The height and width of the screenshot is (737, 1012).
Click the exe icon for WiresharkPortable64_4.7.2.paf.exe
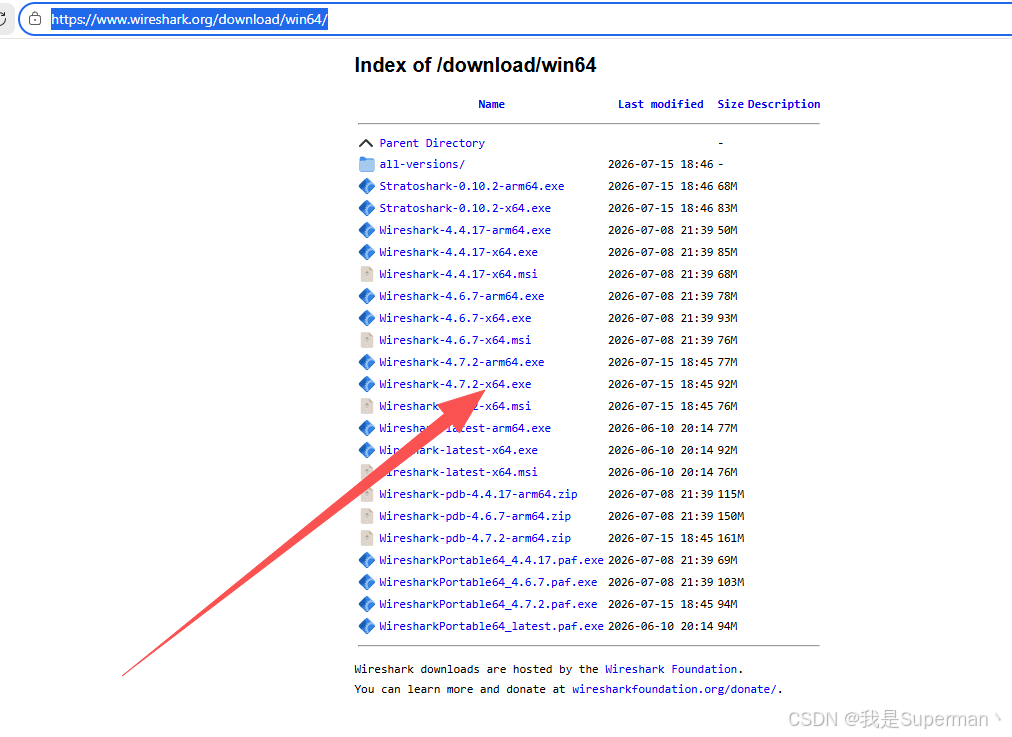(x=367, y=604)
